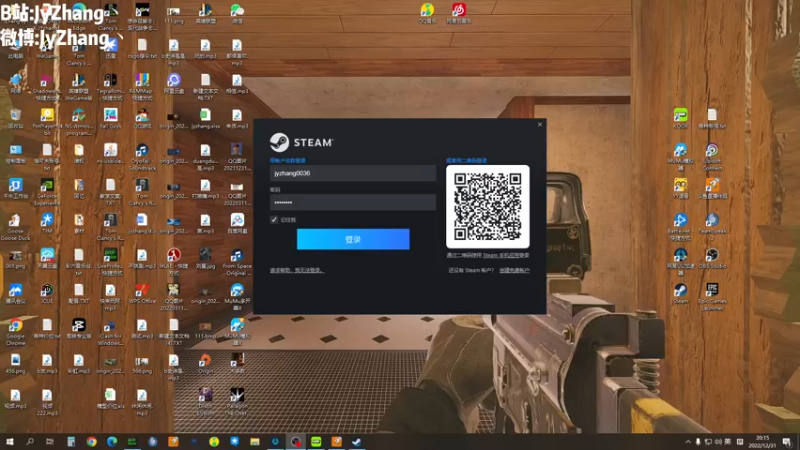Open 566.png desktop file
Viewport: 800px width, 450px height.
click(x=142, y=364)
